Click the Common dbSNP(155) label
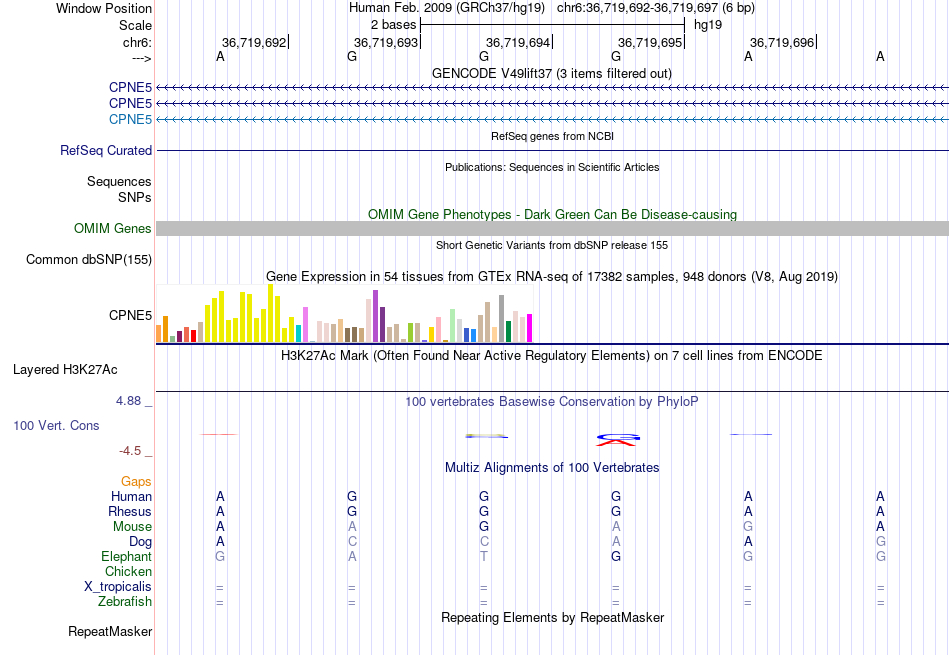This screenshot has height=655, width=950. click(89, 259)
